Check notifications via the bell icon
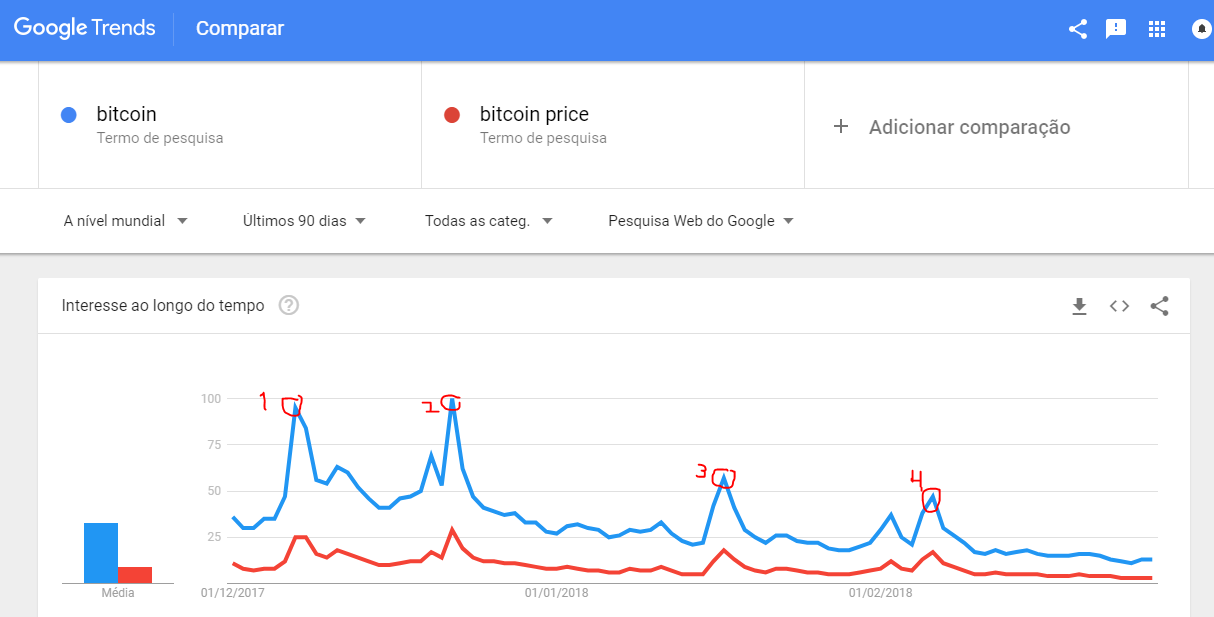This screenshot has width=1214, height=617. click(x=1199, y=29)
